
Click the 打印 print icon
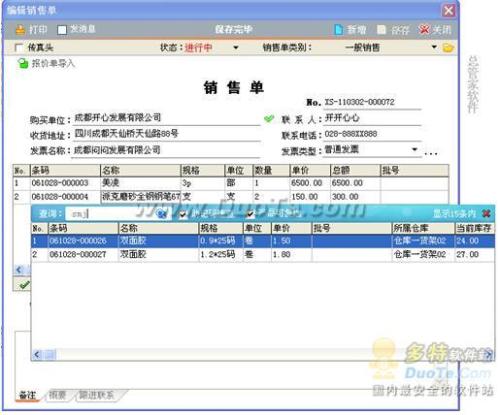click(20, 30)
